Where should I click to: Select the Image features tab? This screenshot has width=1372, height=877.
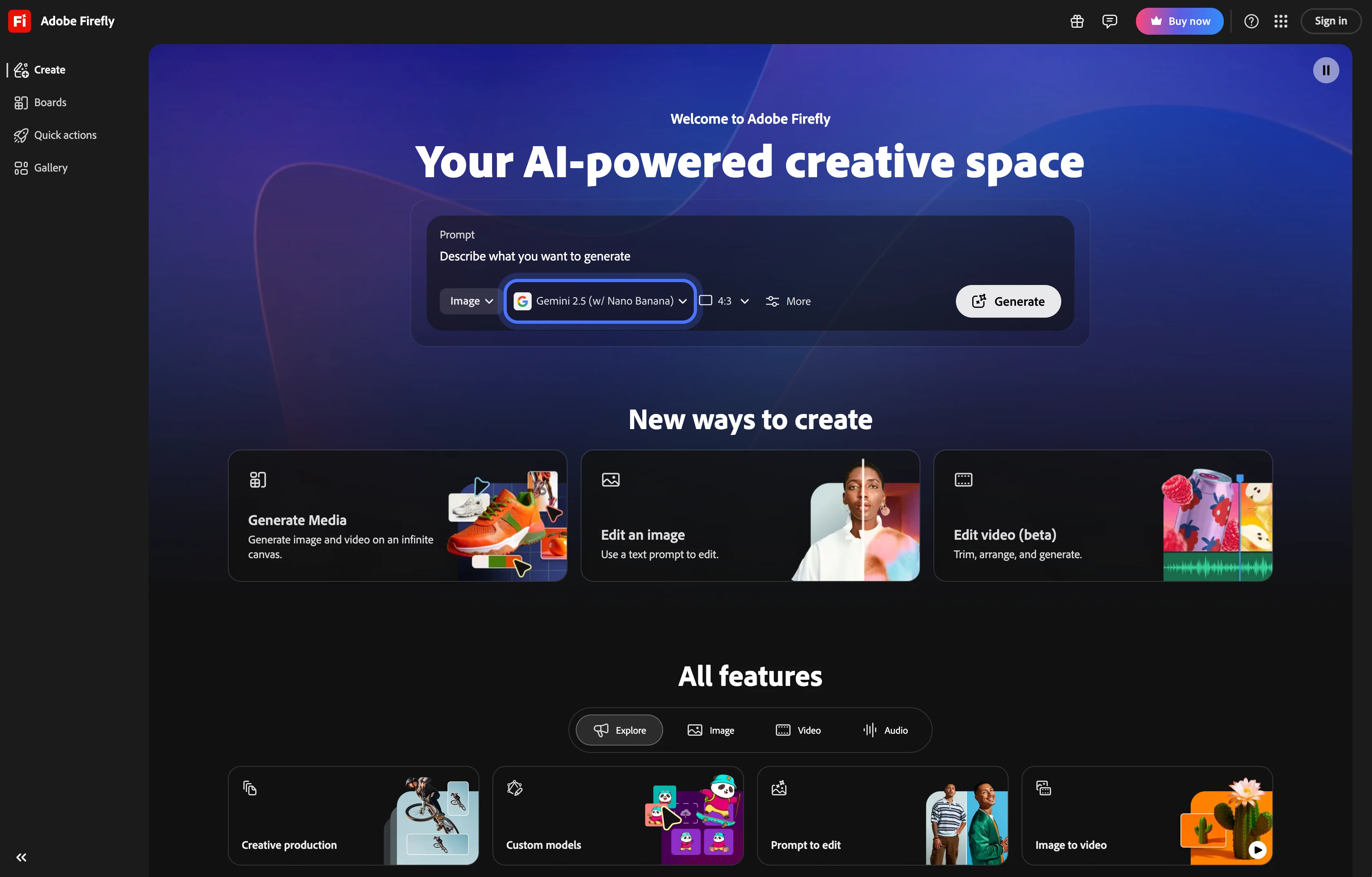[710, 730]
